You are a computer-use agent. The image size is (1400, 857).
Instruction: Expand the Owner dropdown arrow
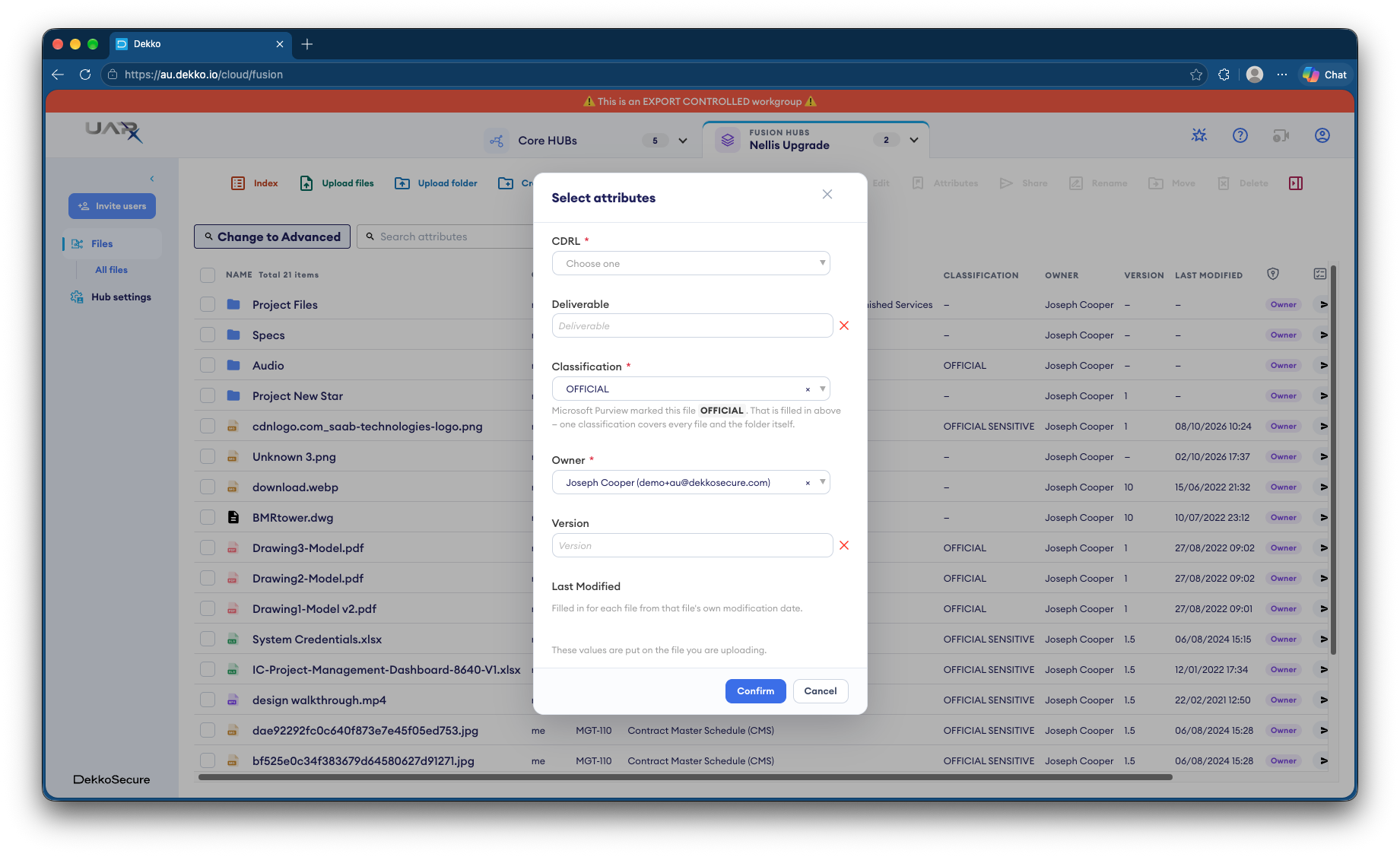pyautogui.click(x=822, y=482)
